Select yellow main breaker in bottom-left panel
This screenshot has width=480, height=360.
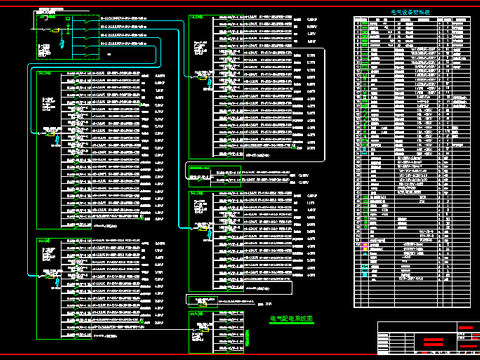pyautogui.click(x=51, y=276)
